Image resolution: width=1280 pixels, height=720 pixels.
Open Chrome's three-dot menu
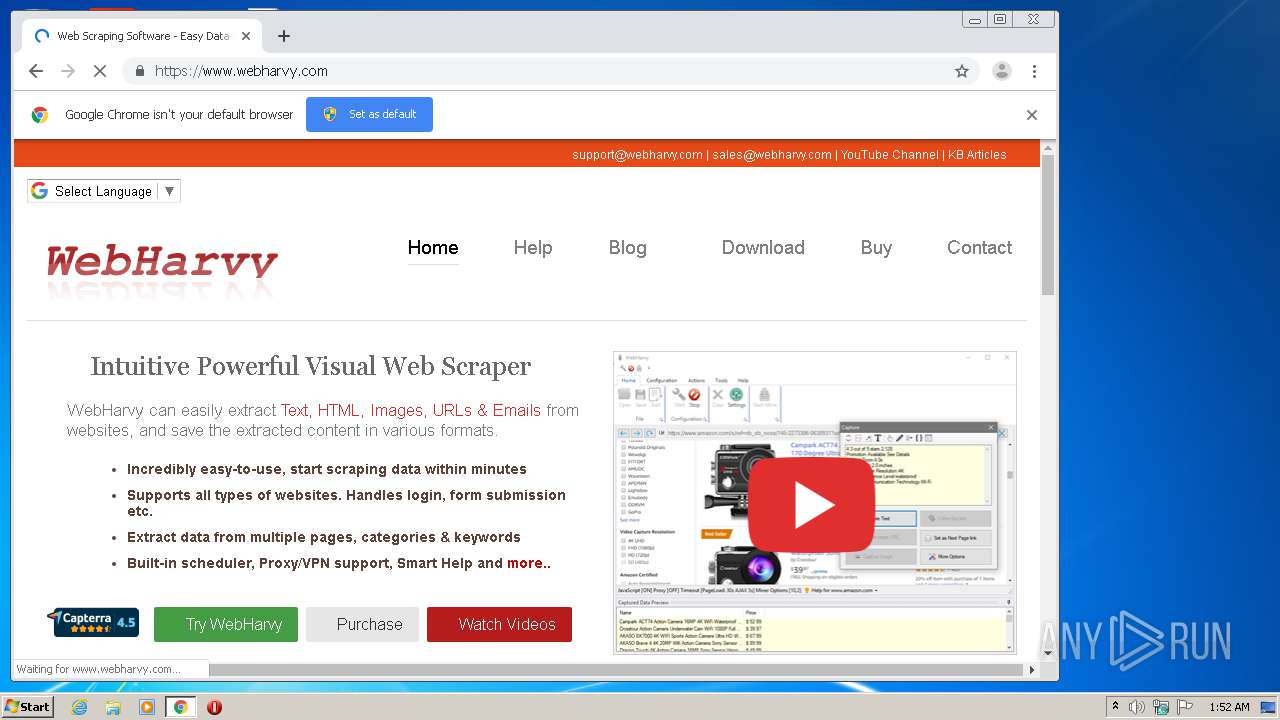pos(1034,71)
